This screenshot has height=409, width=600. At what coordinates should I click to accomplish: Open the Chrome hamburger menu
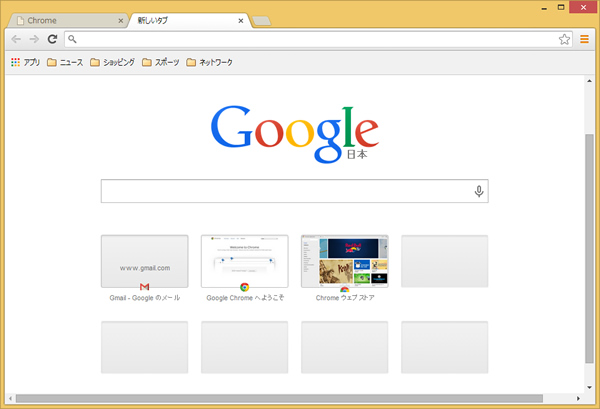pos(584,39)
